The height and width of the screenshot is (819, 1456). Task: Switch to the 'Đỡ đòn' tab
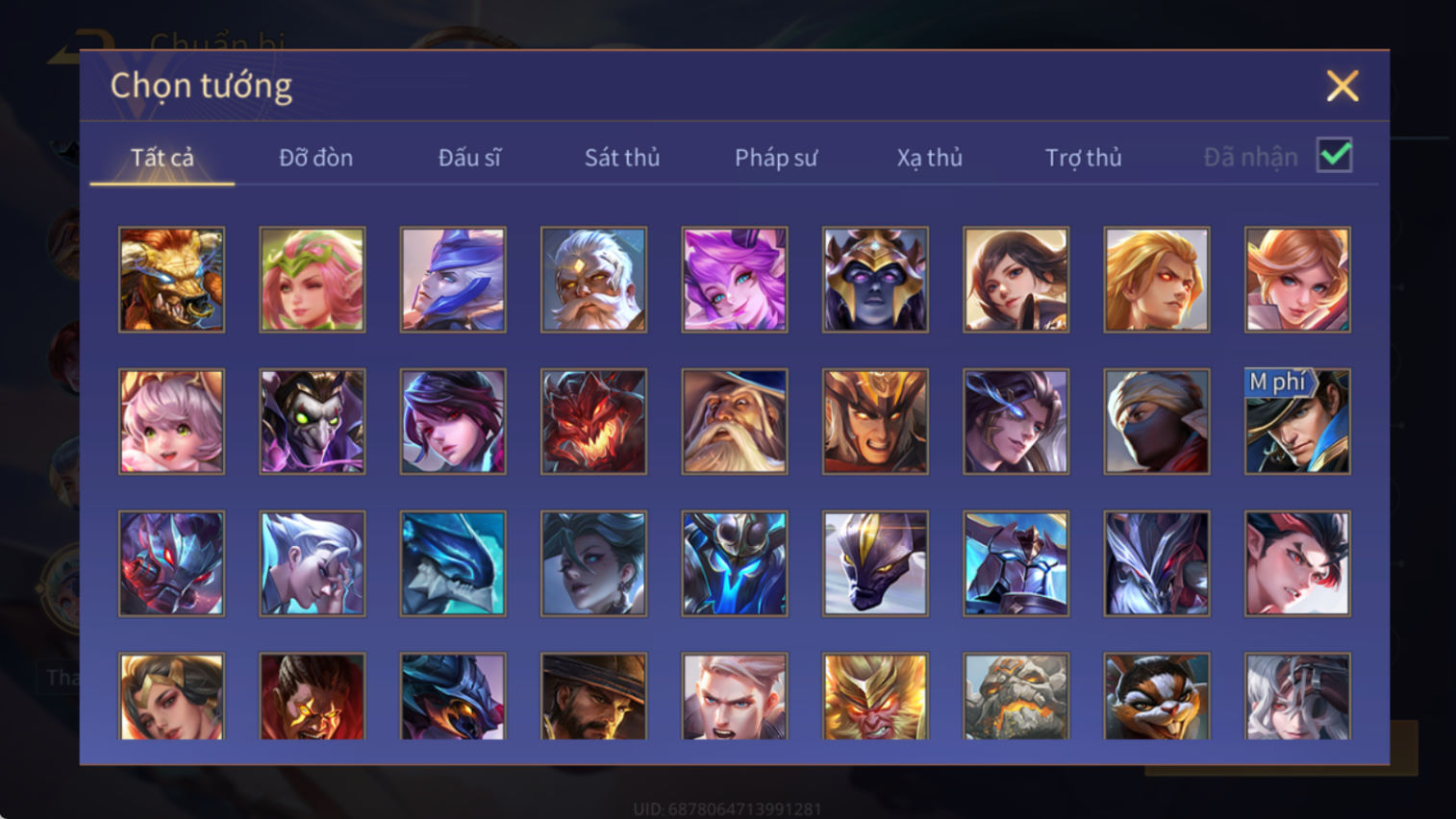click(x=315, y=158)
